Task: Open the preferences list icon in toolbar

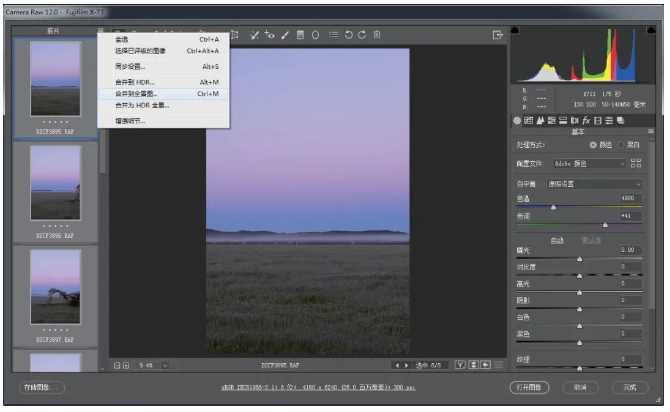Action: [333, 35]
